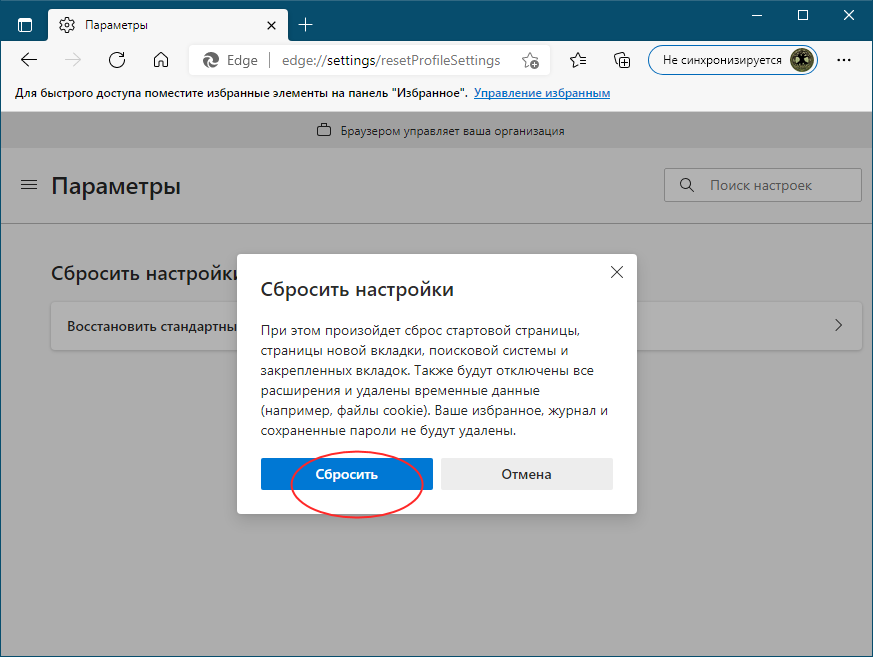Open a new tab with plus button
873x657 pixels.
coord(306,24)
